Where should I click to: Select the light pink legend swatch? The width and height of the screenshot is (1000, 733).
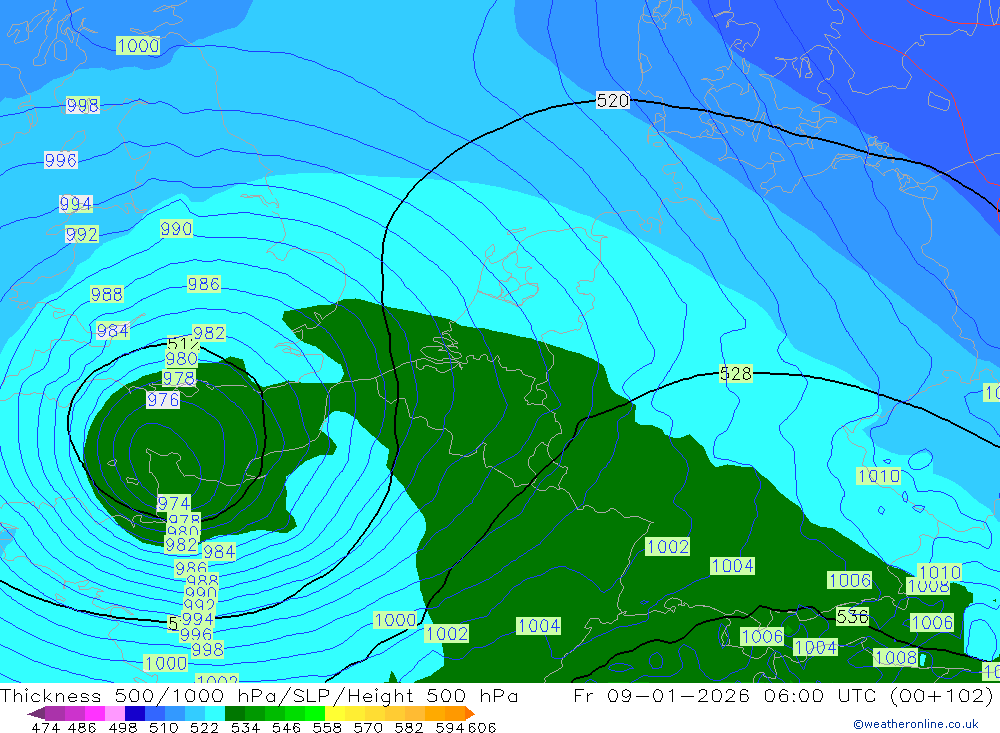pos(115,713)
